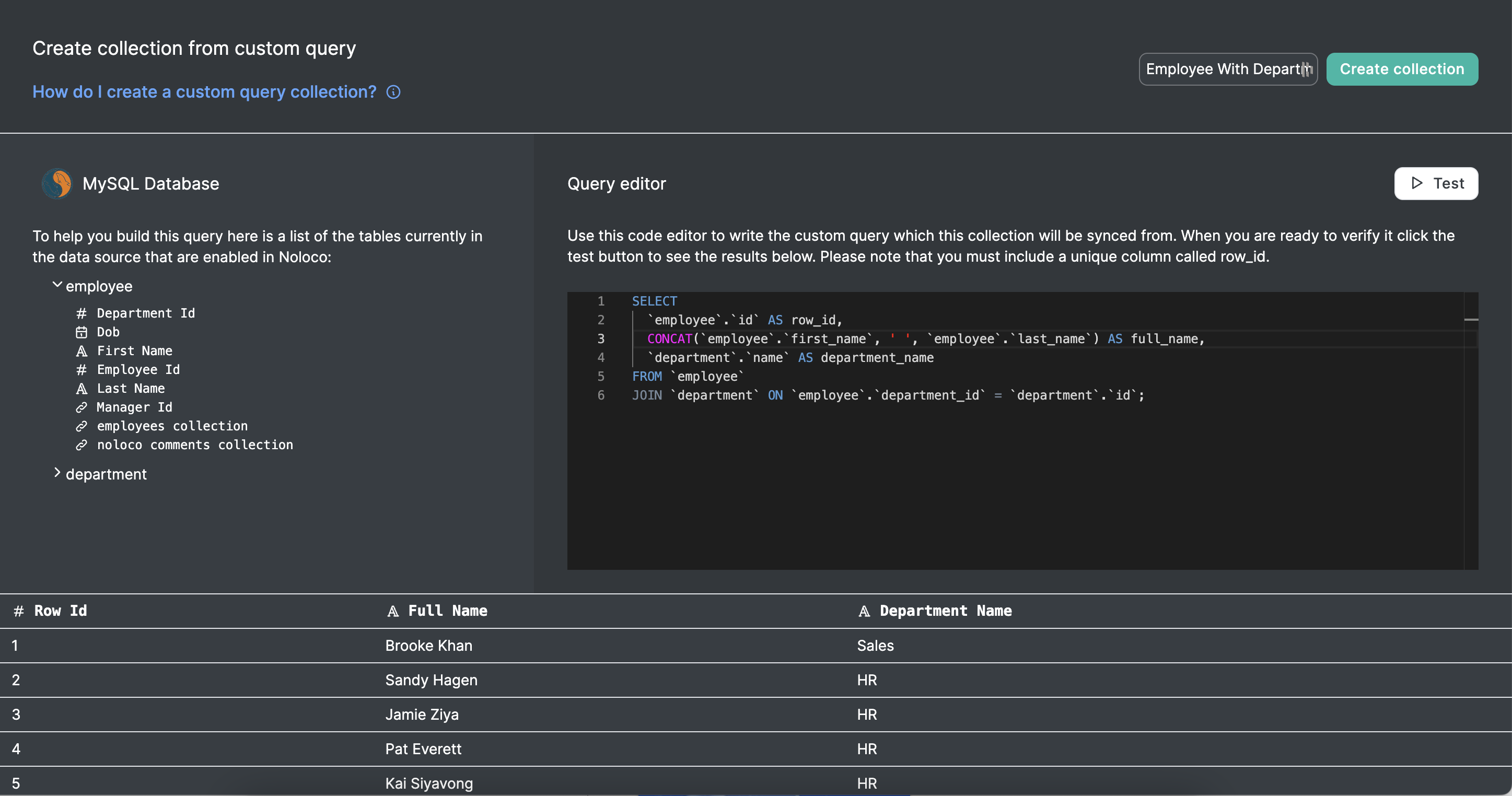Click the info icon beside the help link
The width and height of the screenshot is (1512, 796).
[x=393, y=92]
